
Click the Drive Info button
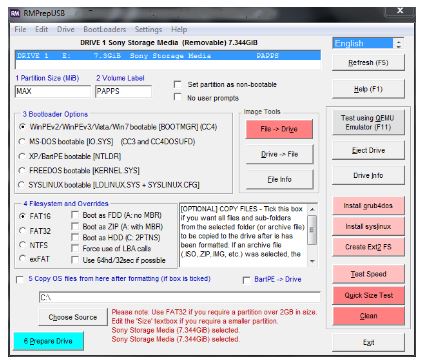pos(368,175)
